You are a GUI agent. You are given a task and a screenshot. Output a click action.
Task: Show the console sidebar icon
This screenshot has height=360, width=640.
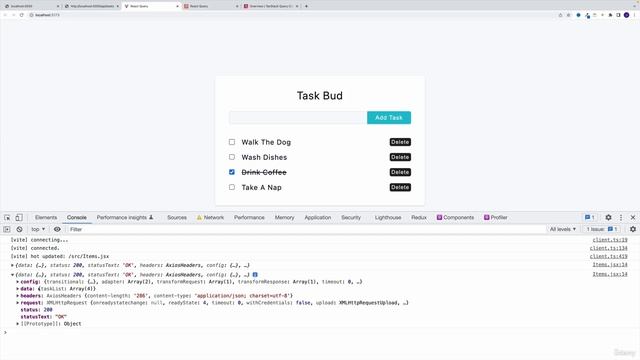7,229
